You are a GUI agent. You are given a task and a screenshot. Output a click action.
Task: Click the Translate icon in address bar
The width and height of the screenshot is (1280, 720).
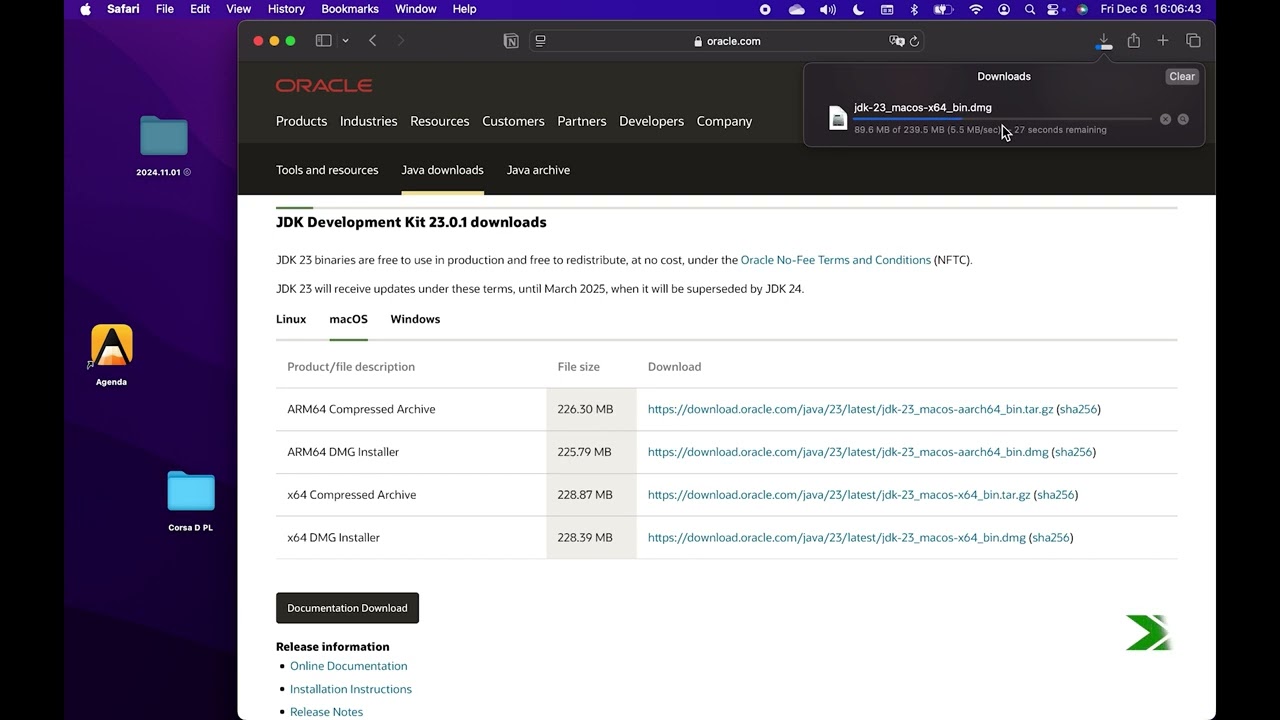896,41
